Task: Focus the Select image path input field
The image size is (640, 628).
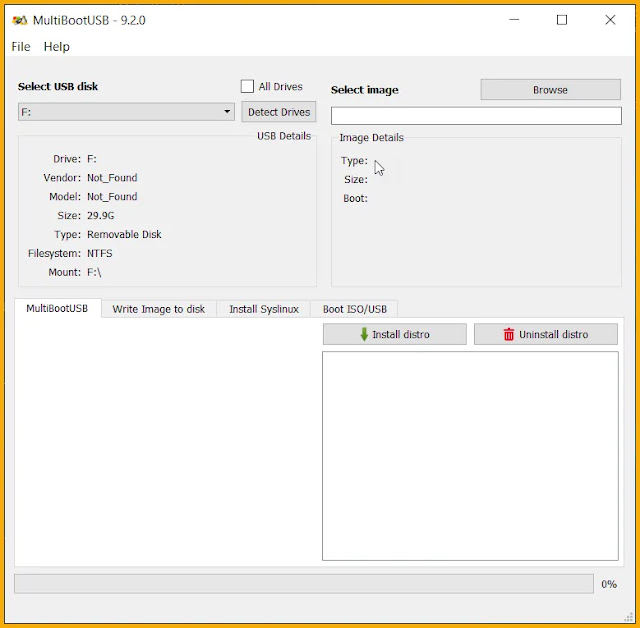Action: pos(476,116)
